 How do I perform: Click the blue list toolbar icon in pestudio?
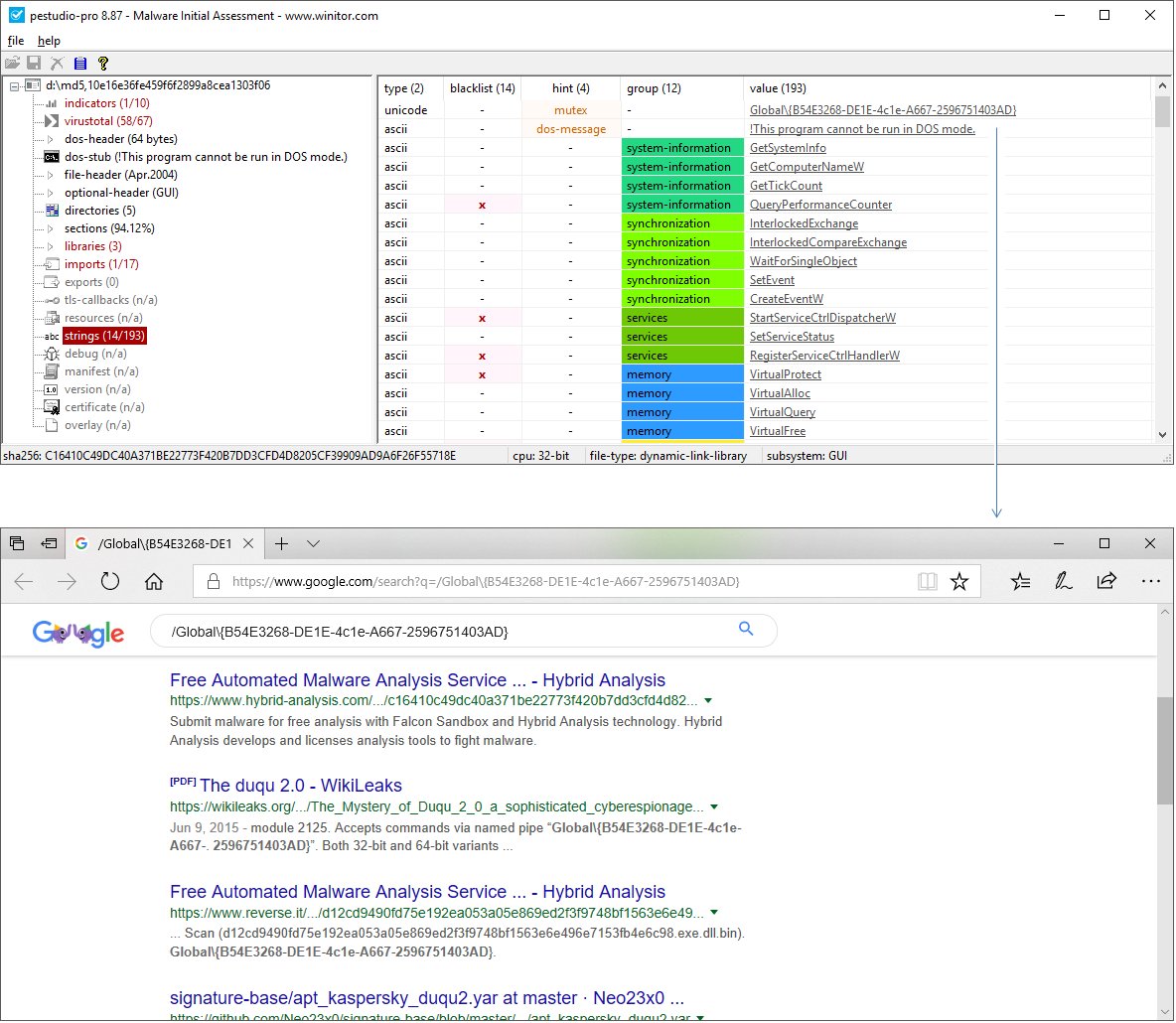tap(80, 63)
